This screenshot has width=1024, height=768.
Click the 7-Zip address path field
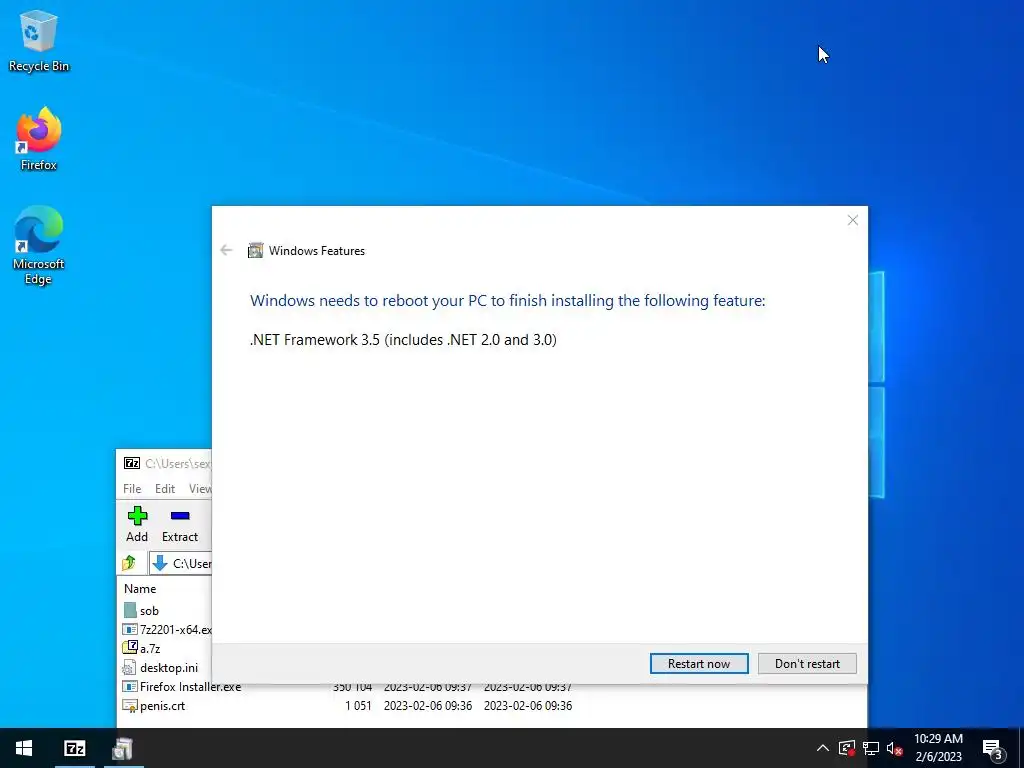coord(180,563)
